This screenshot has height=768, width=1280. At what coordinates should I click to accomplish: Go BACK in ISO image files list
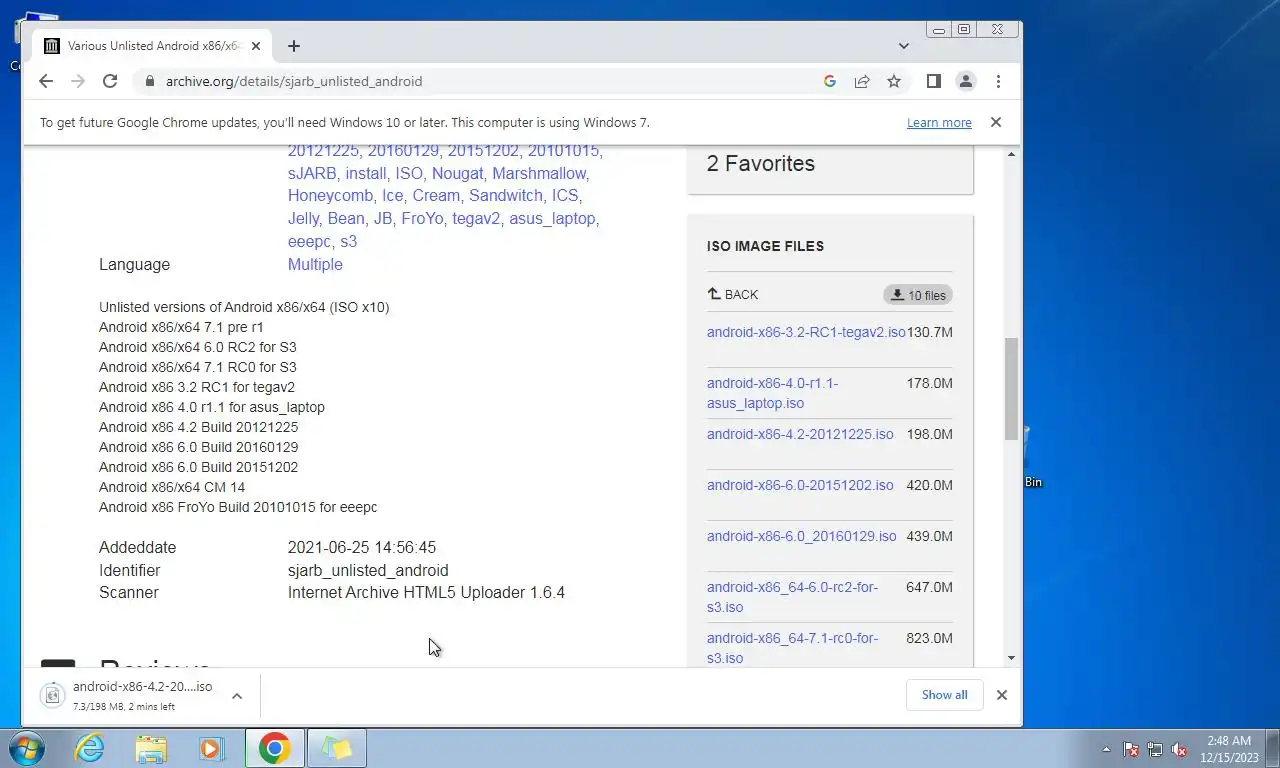tap(733, 294)
